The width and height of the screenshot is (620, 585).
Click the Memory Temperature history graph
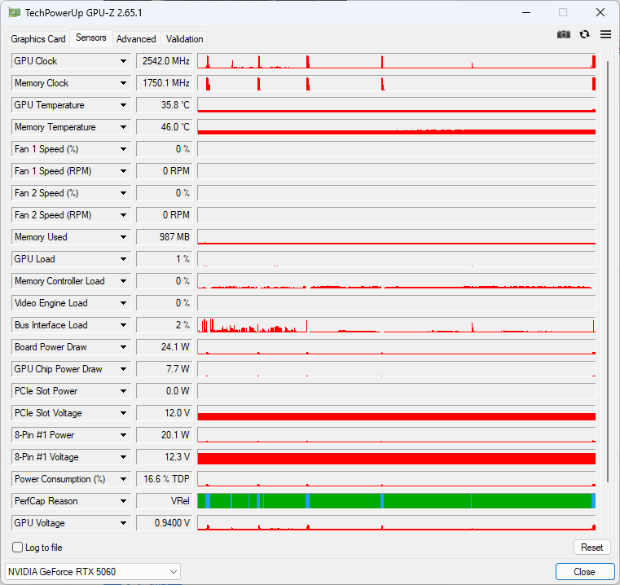(397, 127)
